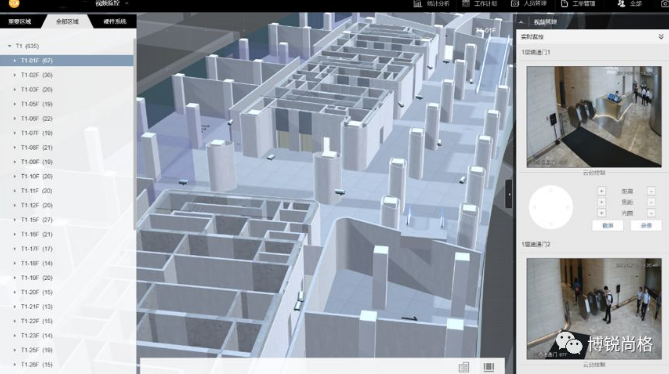
Task: Select T1-25F (19) floor row
Action: tap(67, 350)
